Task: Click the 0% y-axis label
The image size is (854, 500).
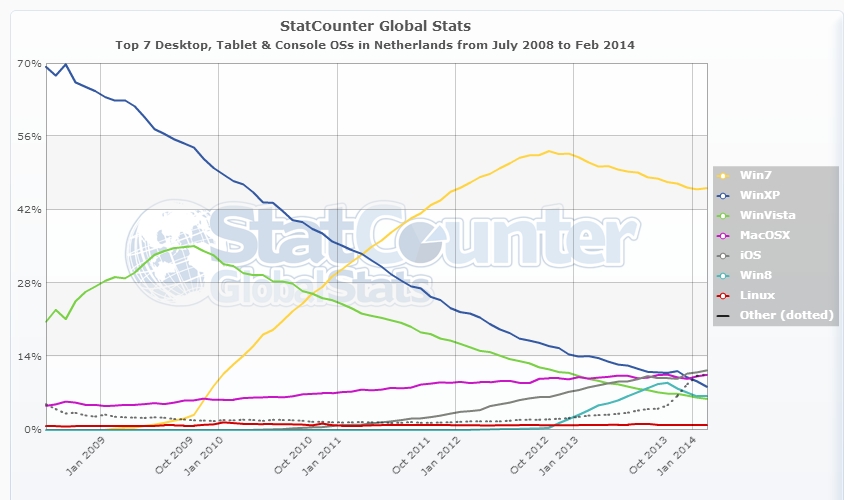Action: pos(32,429)
